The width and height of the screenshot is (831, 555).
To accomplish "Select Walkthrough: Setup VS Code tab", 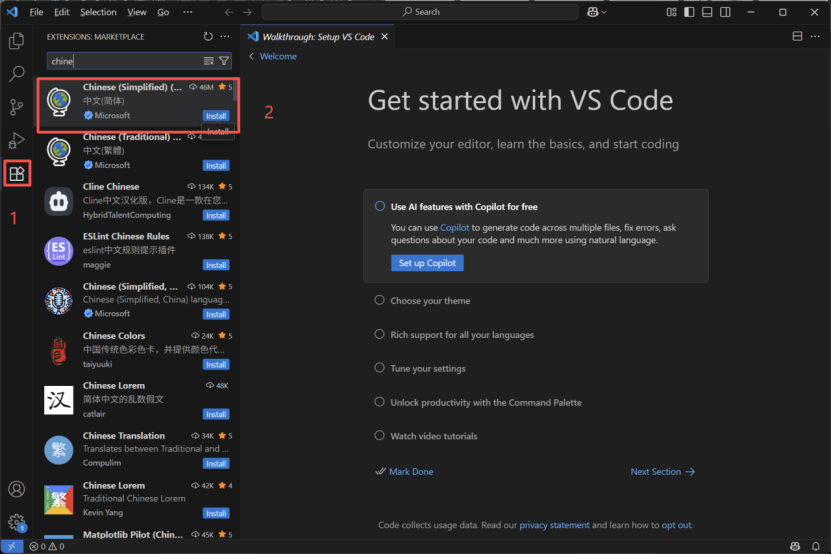I will (x=318, y=37).
